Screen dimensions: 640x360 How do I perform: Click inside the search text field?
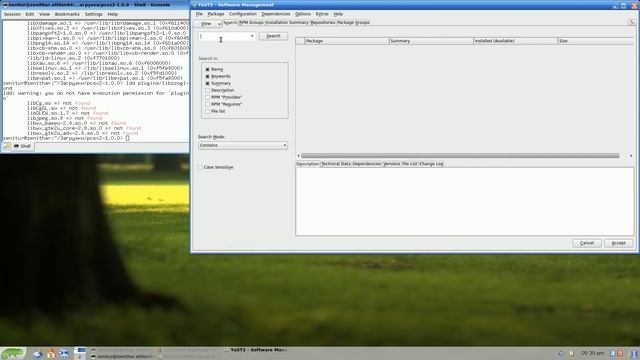point(224,36)
